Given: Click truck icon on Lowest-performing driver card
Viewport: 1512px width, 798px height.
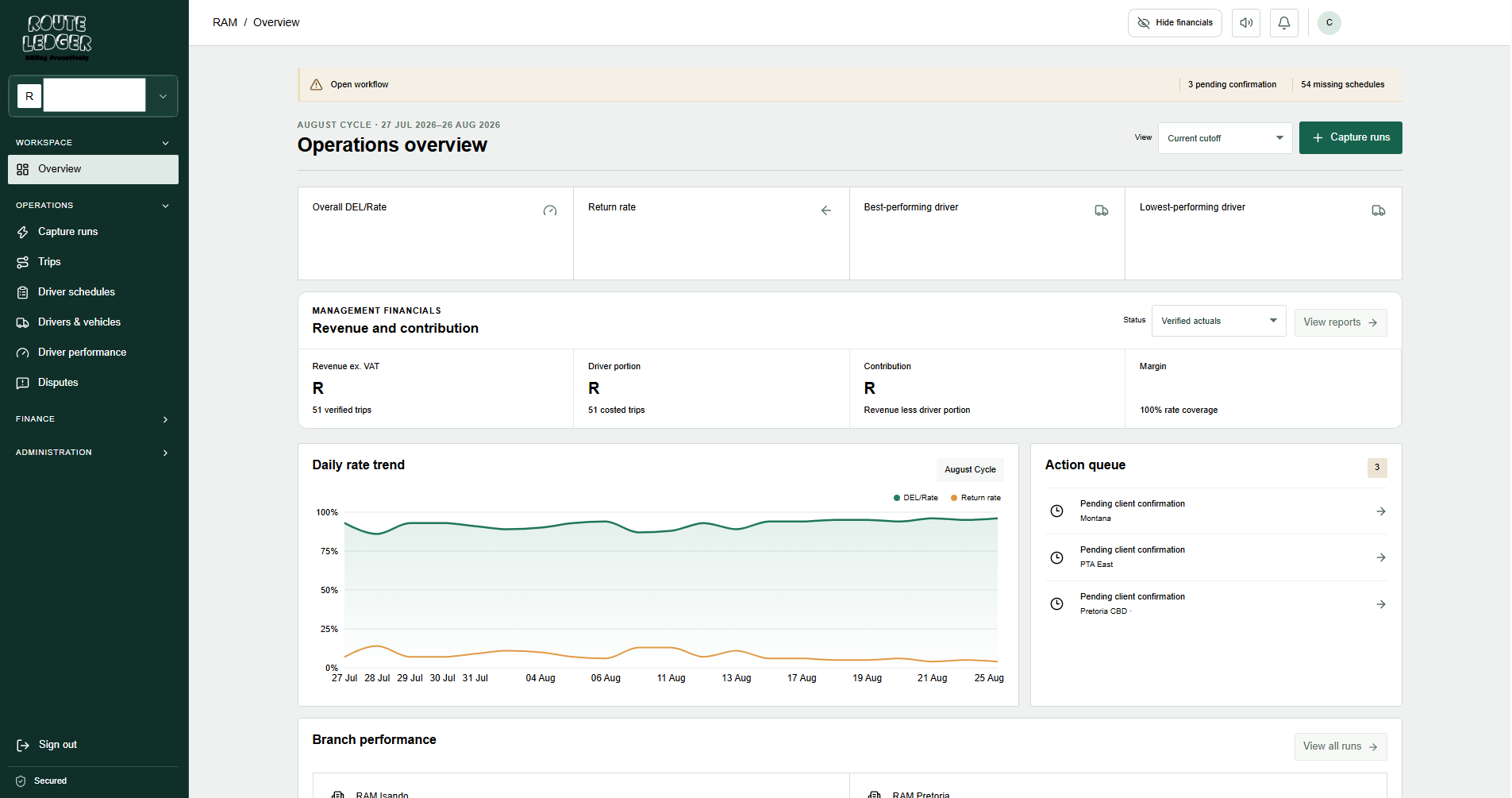Looking at the screenshot, I should [1379, 210].
